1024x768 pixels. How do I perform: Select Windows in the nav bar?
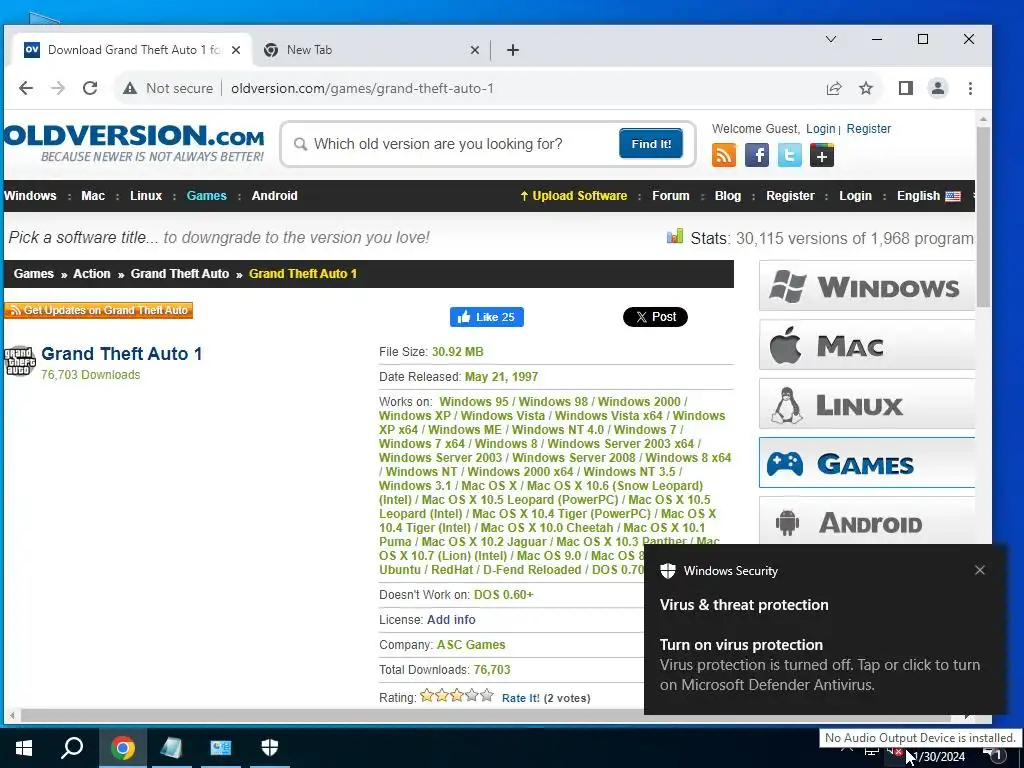pos(30,196)
